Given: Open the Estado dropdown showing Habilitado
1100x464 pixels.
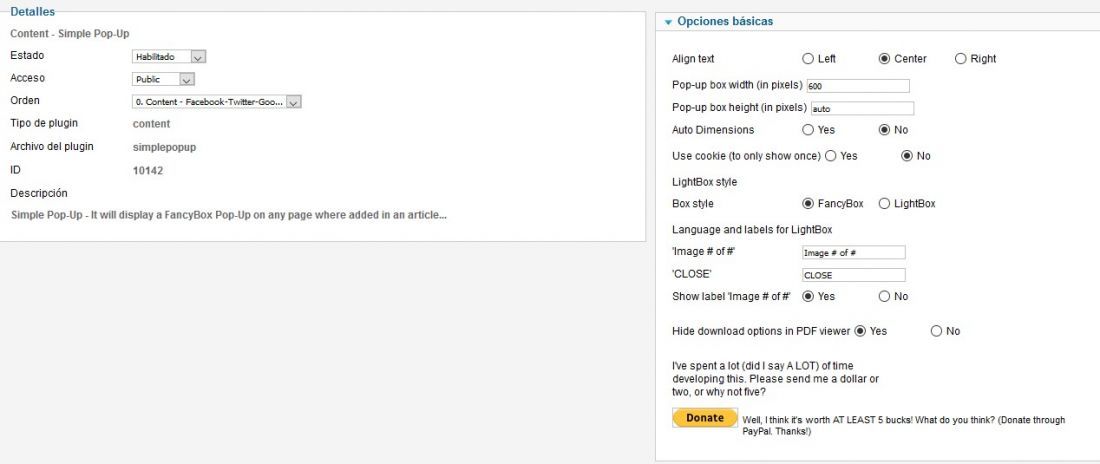Looking at the screenshot, I should coord(169,57).
